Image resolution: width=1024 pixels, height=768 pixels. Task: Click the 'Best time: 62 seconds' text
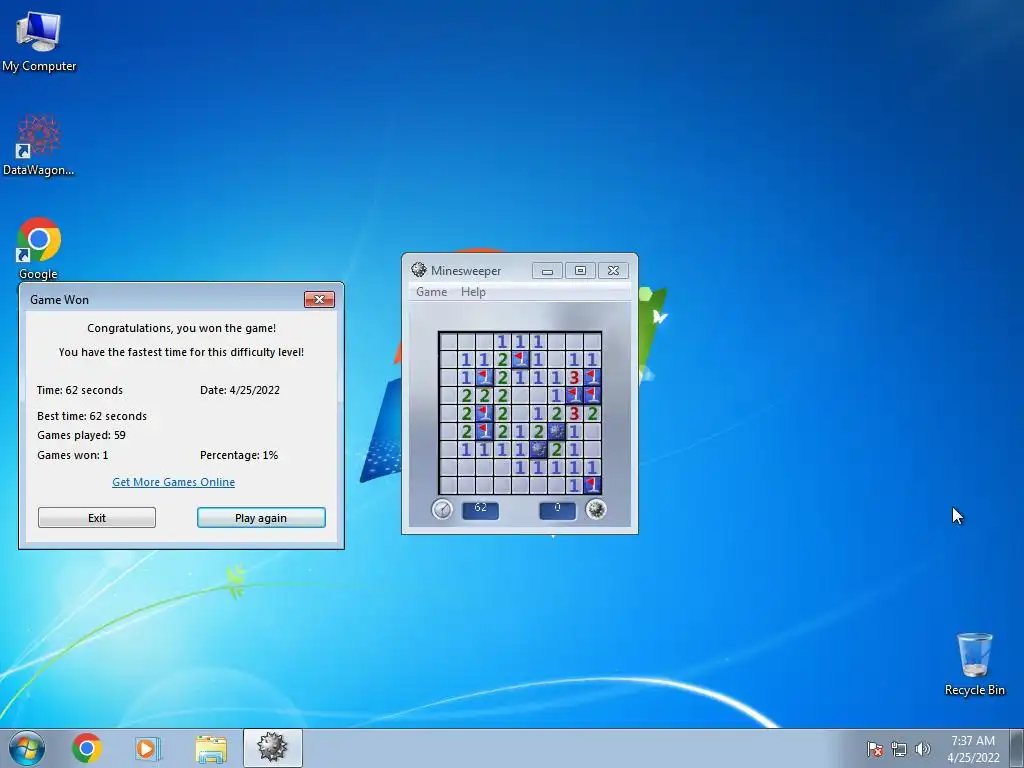pos(91,416)
